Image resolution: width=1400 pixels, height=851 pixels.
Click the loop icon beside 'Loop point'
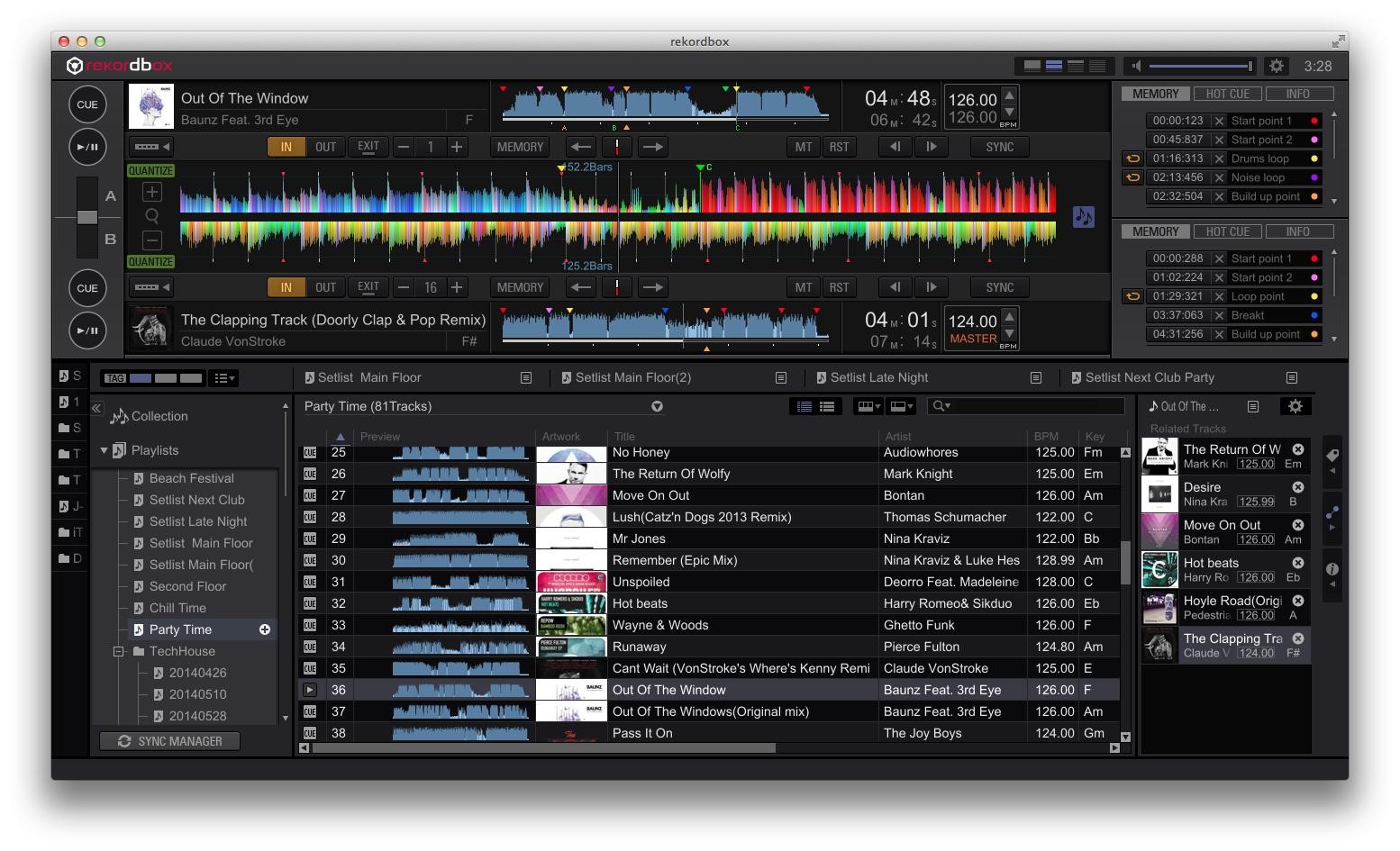(x=1132, y=296)
